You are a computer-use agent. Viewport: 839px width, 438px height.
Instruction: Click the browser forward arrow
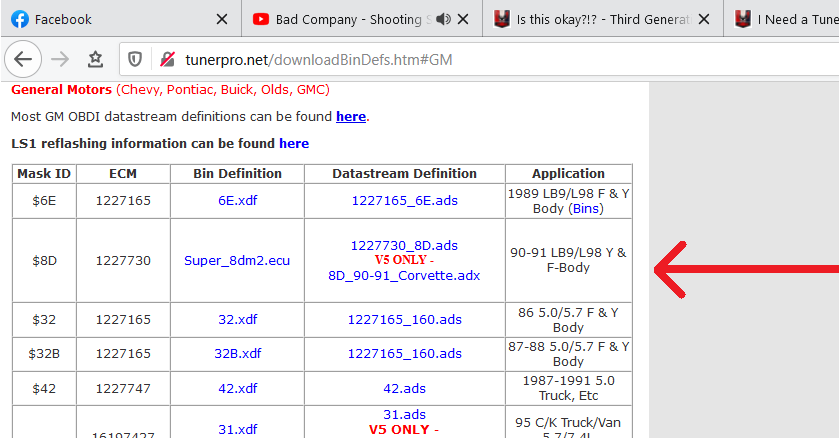(59, 59)
